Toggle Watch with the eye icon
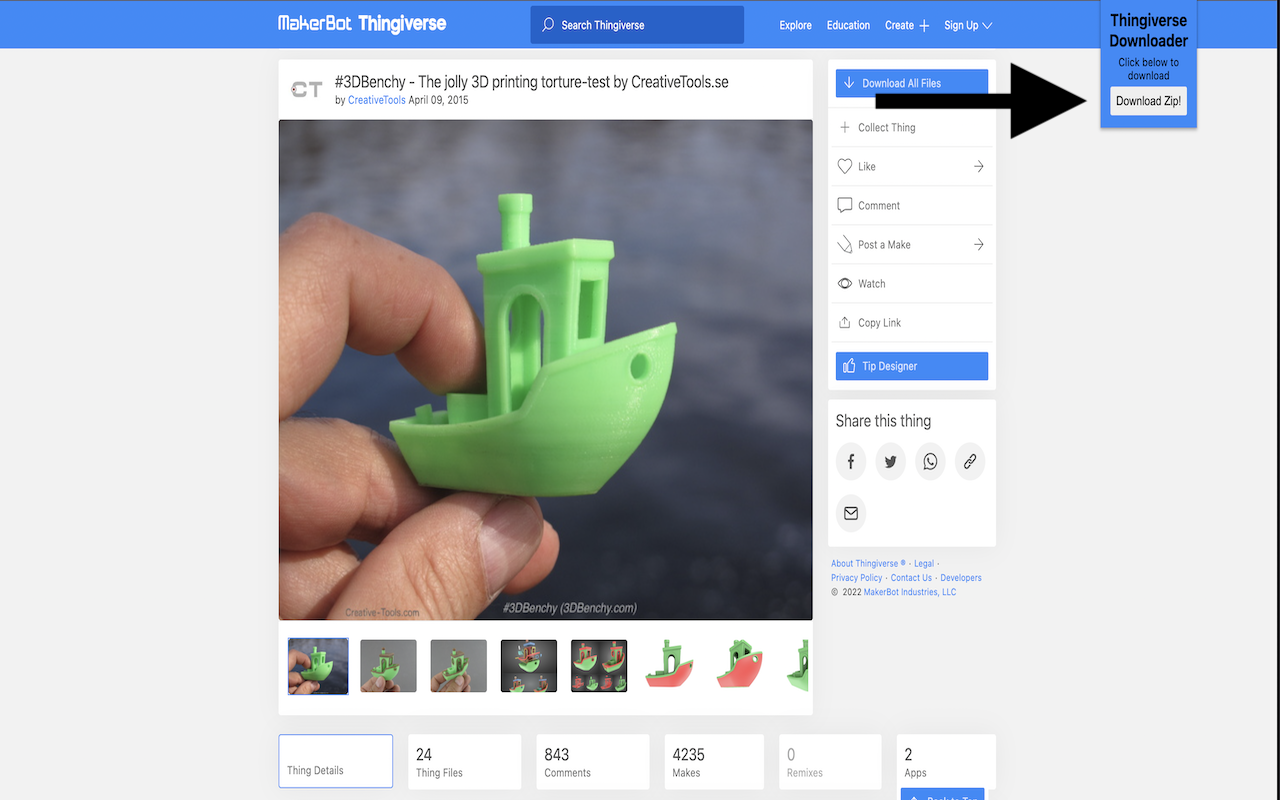Image resolution: width=1280 pixels, height=800 pixels. pyautogui.click(x=845, y=283)
